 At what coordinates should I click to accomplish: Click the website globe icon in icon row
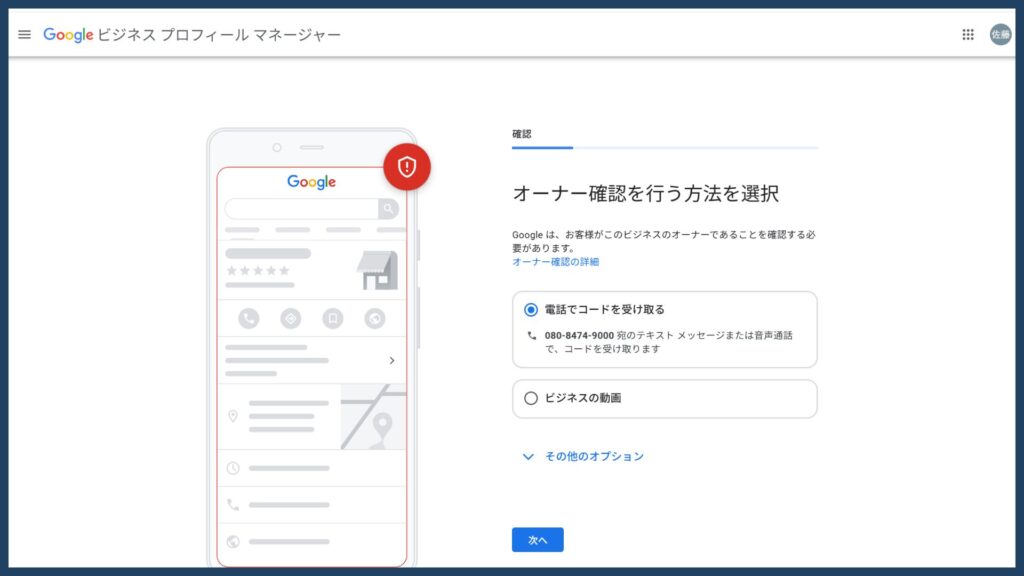point(375,319)
